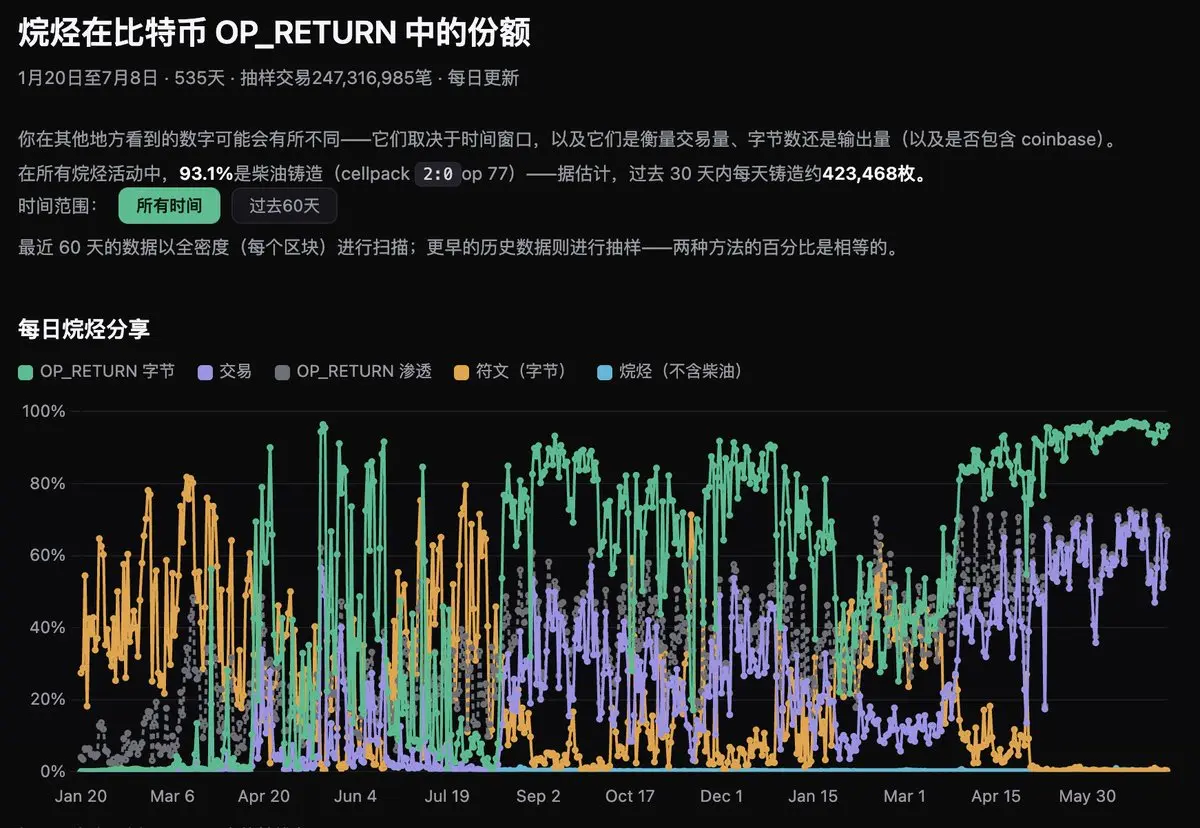
Task: Toggle the OP_RETURN 字节 legend series
Action: coord(97,371)
